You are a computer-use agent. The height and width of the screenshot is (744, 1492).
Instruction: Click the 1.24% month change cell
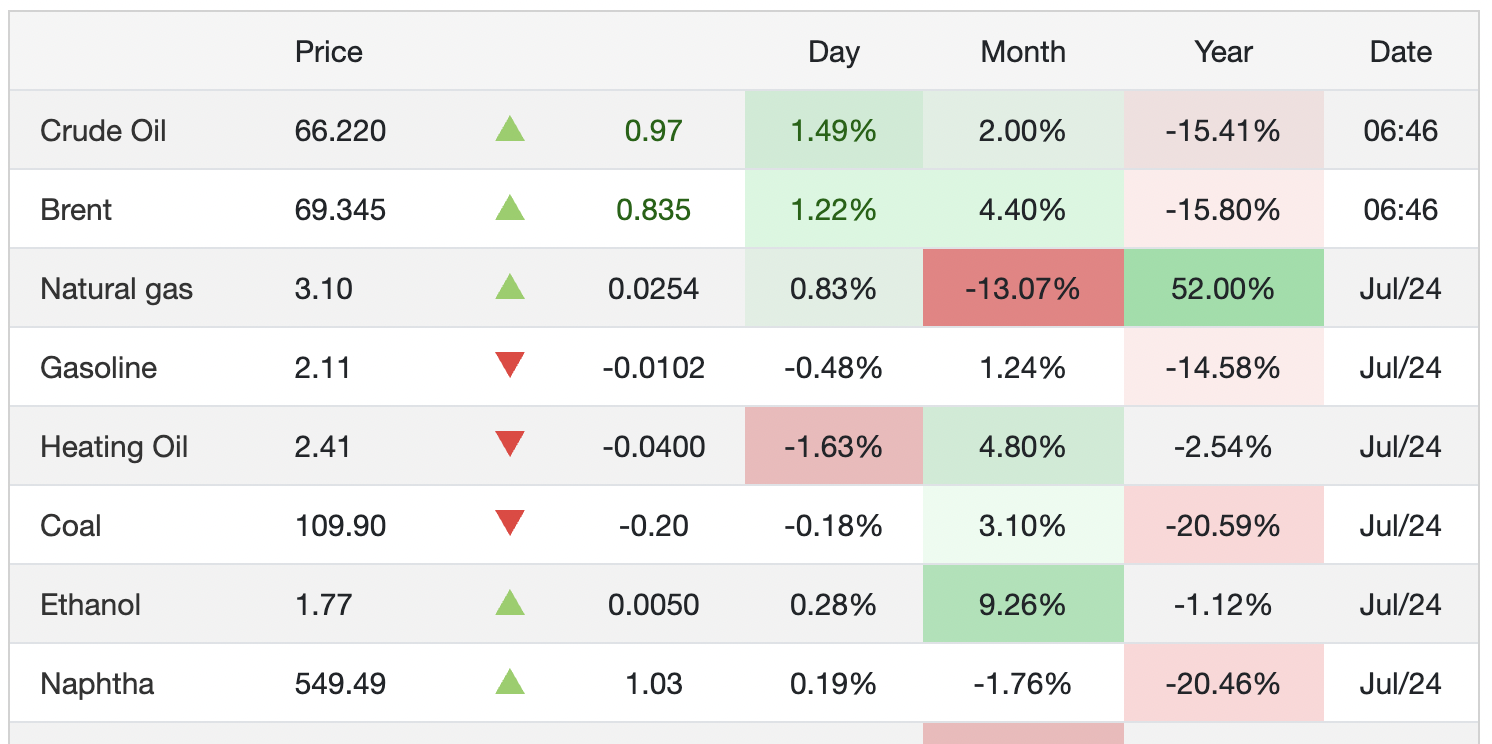(1023, 367)
